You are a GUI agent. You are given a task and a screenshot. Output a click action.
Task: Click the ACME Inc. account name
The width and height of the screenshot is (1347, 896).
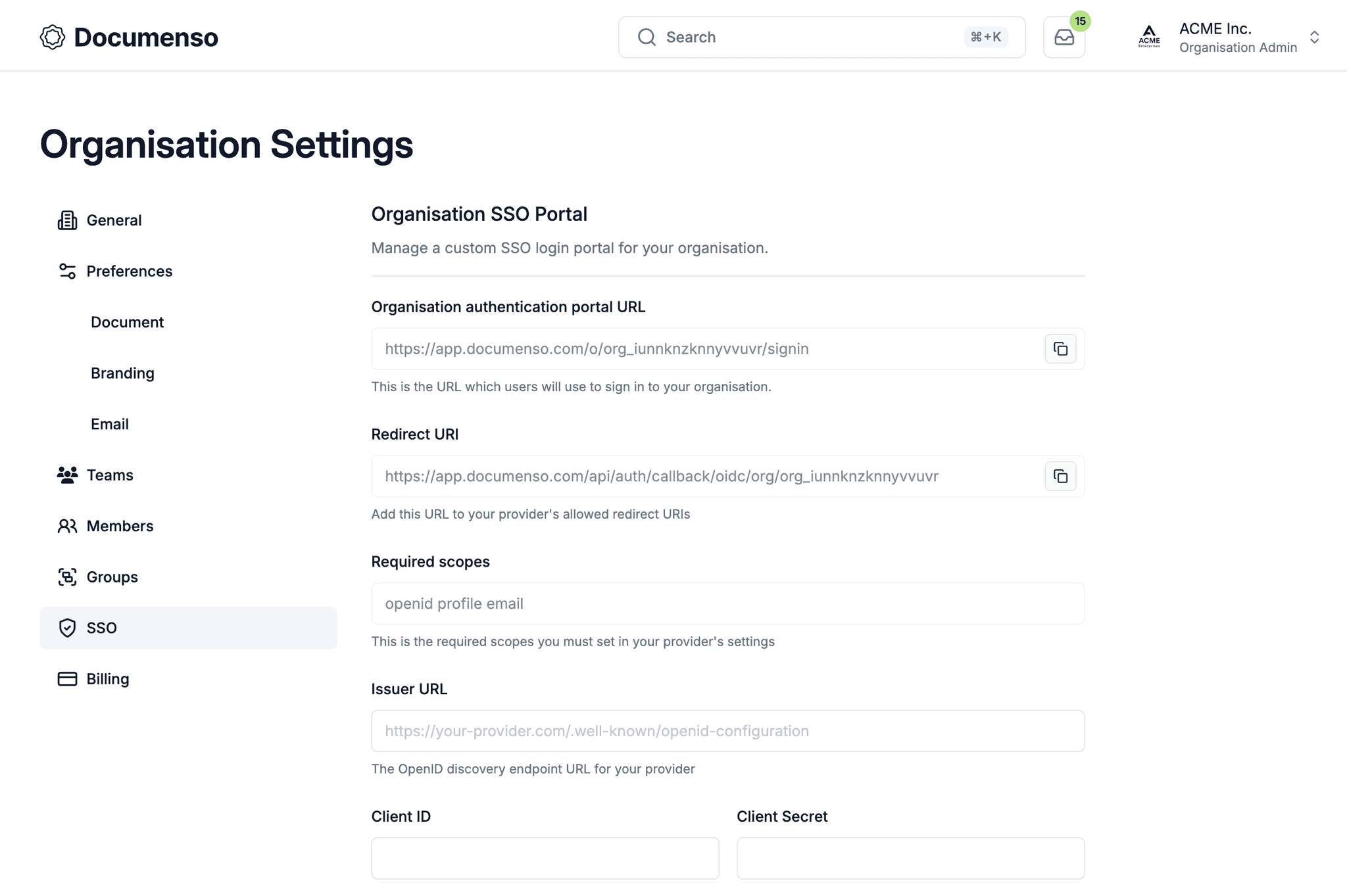[1215, 28]
